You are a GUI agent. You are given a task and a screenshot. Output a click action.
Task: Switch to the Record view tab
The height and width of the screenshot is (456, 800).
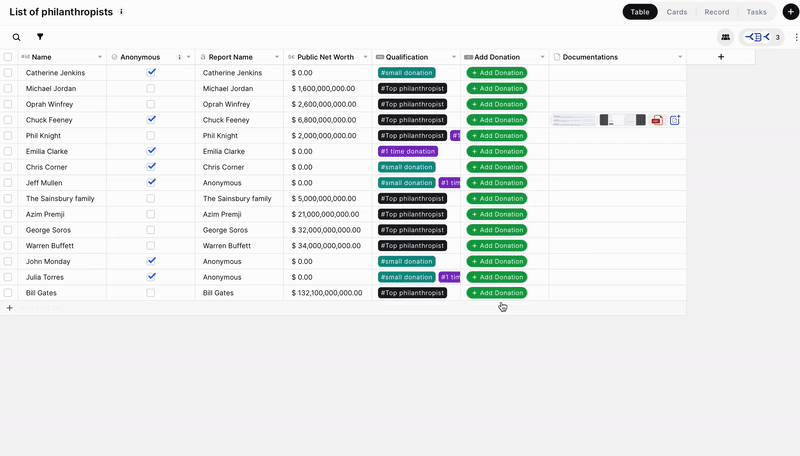716,12
